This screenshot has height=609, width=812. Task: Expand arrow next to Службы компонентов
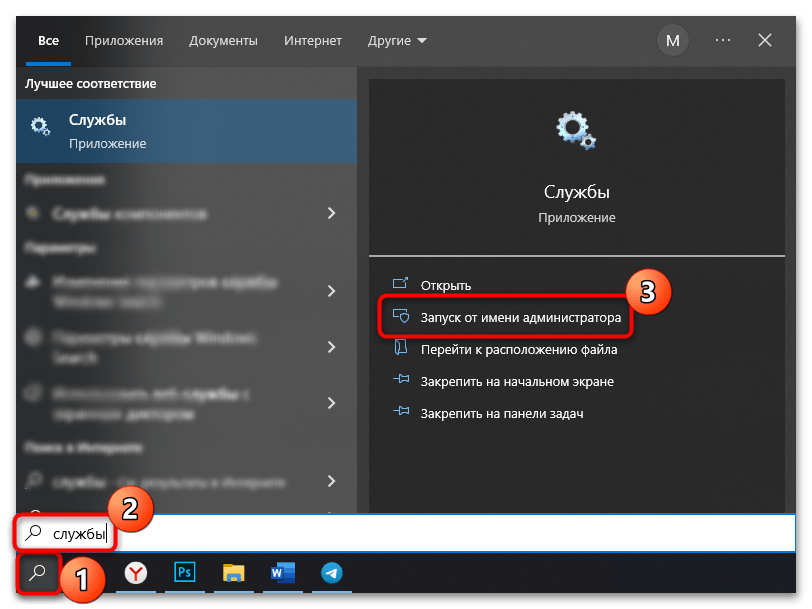coord(331,214)
